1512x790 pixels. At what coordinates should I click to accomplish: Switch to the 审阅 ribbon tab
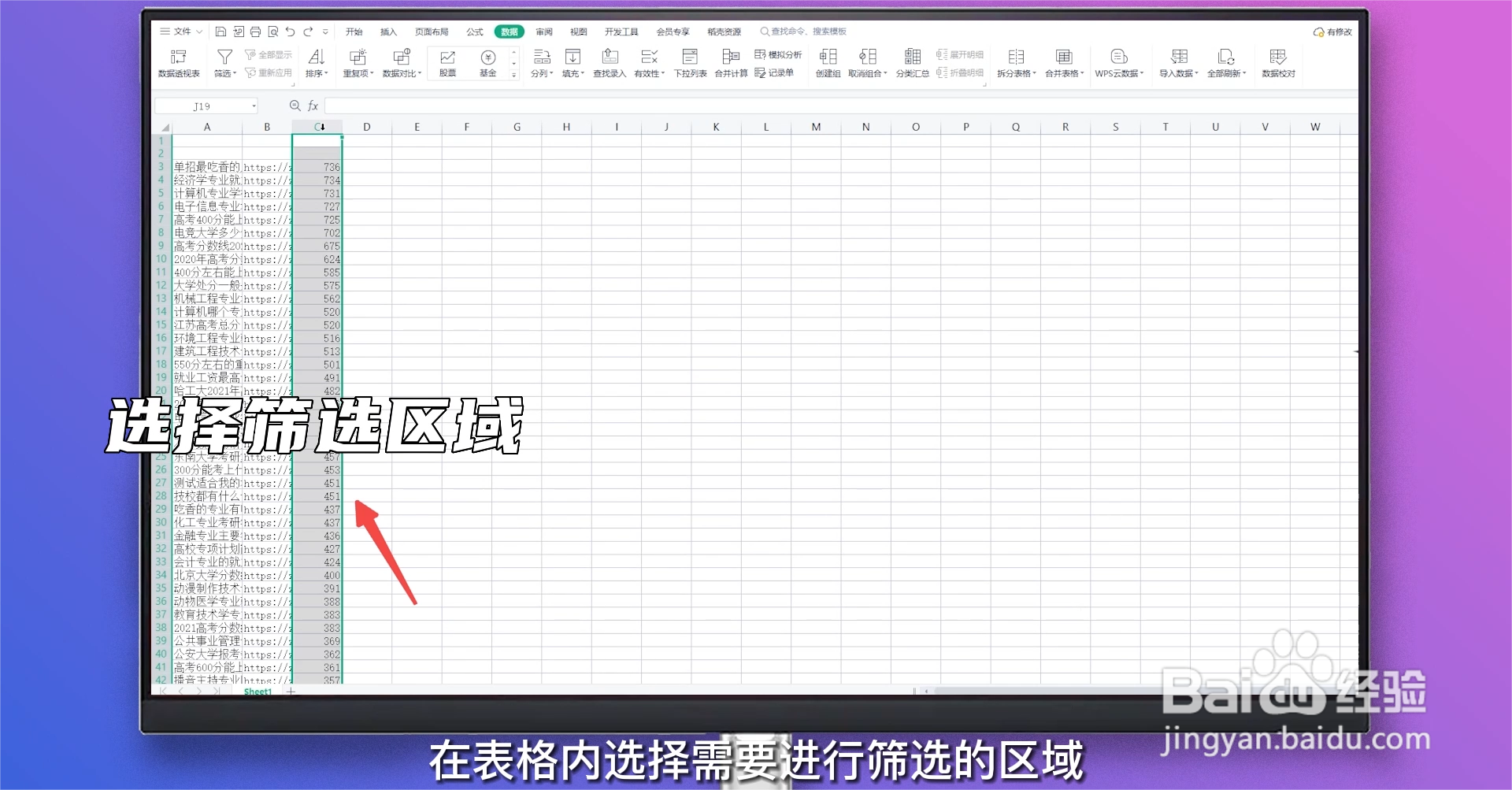tap(544, 32)
